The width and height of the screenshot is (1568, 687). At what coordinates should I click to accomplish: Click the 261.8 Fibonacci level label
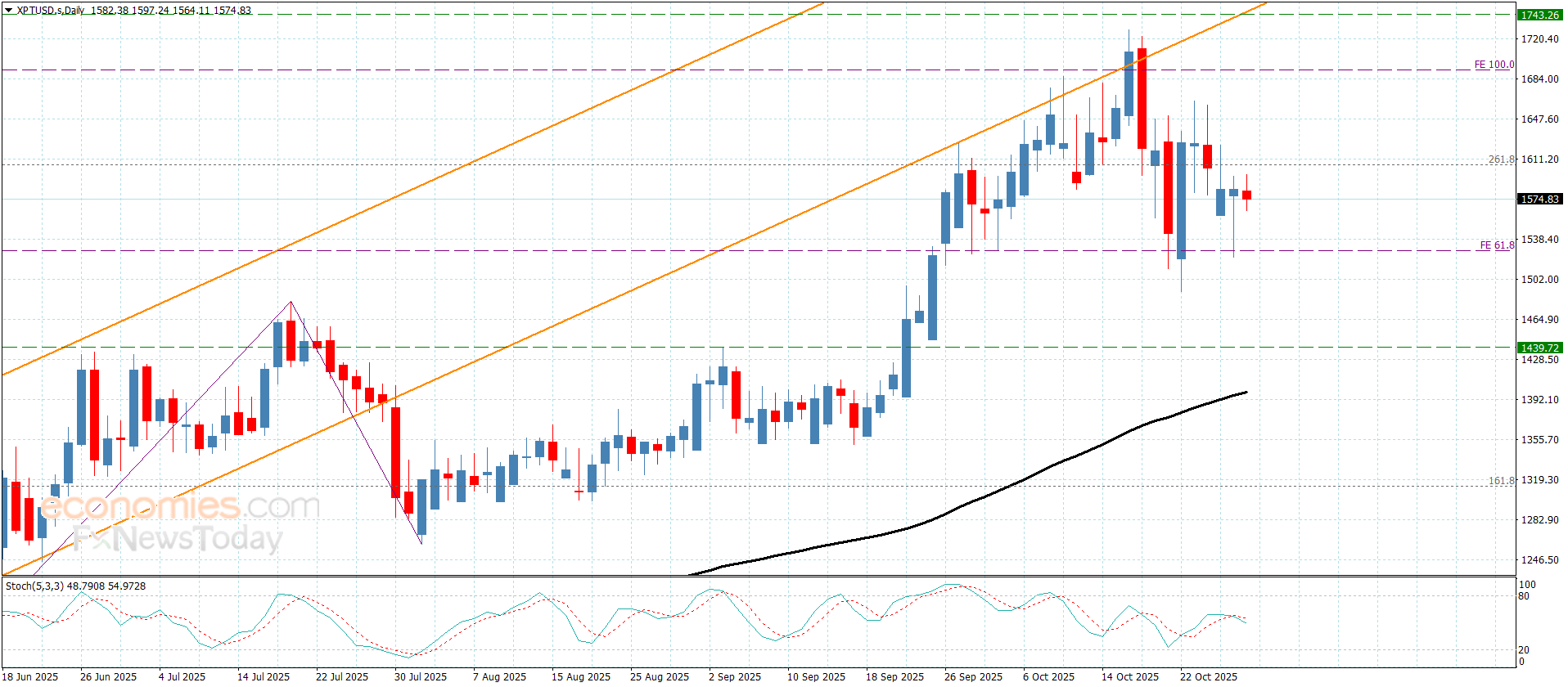pyautogui.click(x=1502, y=159)
